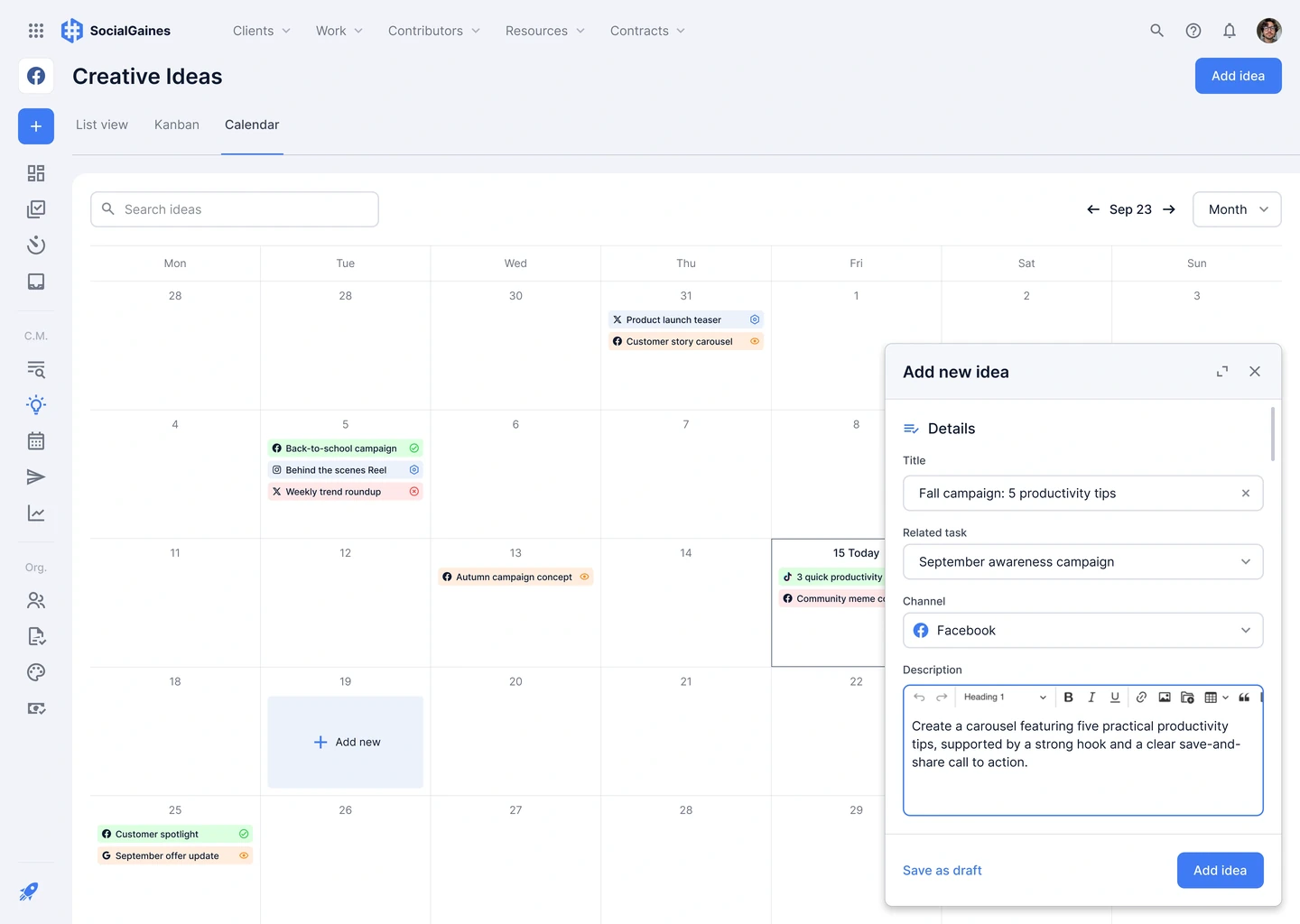Open notifications bell icon
Screen dimensions: 1300x924
click(x=1230, y=31)
